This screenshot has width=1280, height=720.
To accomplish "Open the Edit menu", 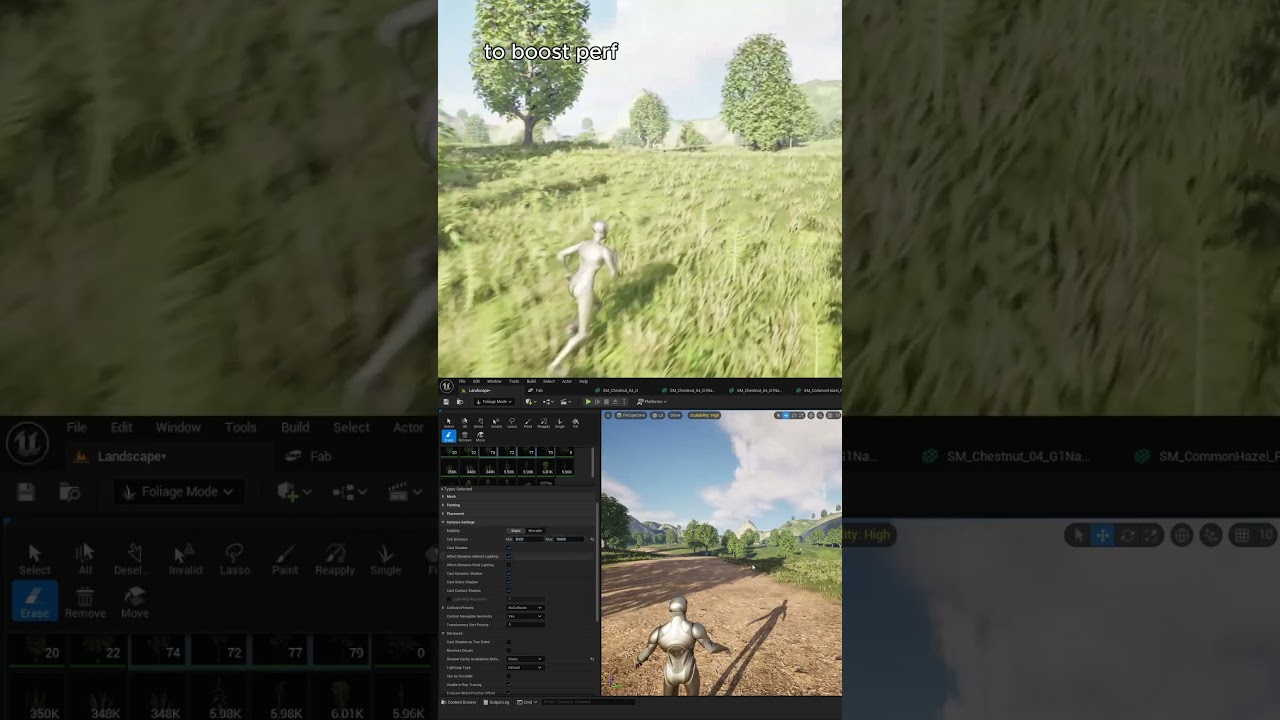I will click(x=476, y=381).
